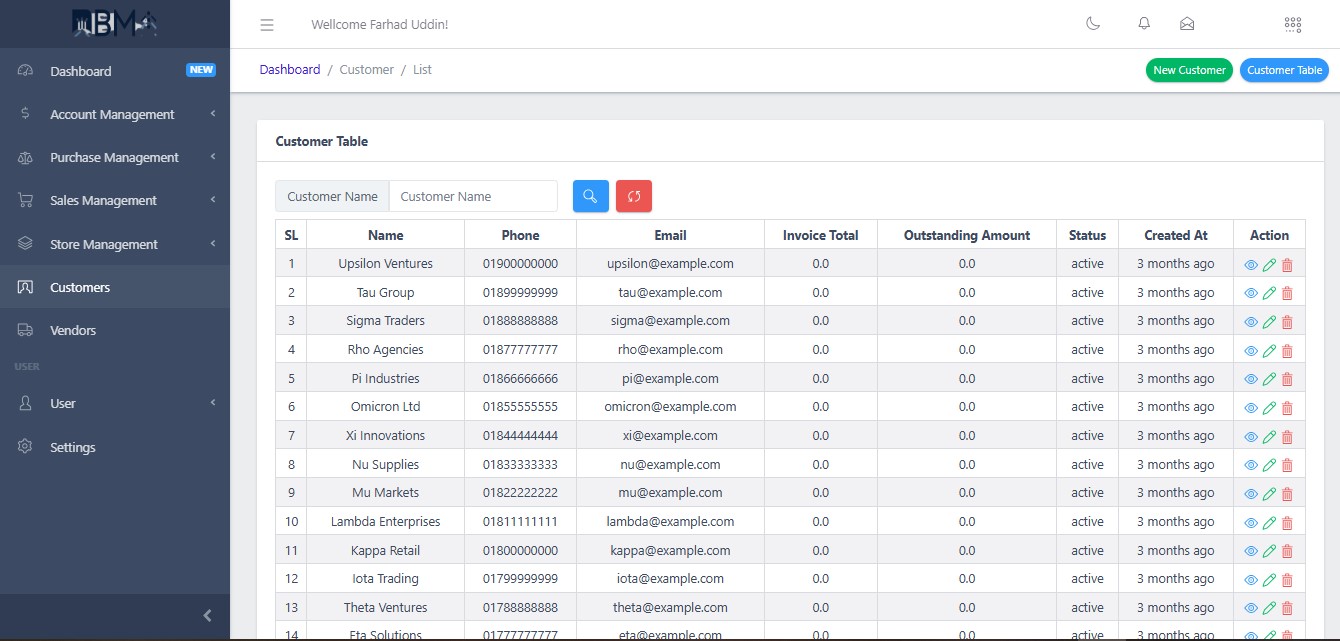This screenshot has height=641, width=1340.
Task: Click the BMA logo in sidebar
Action: [115, 23]
